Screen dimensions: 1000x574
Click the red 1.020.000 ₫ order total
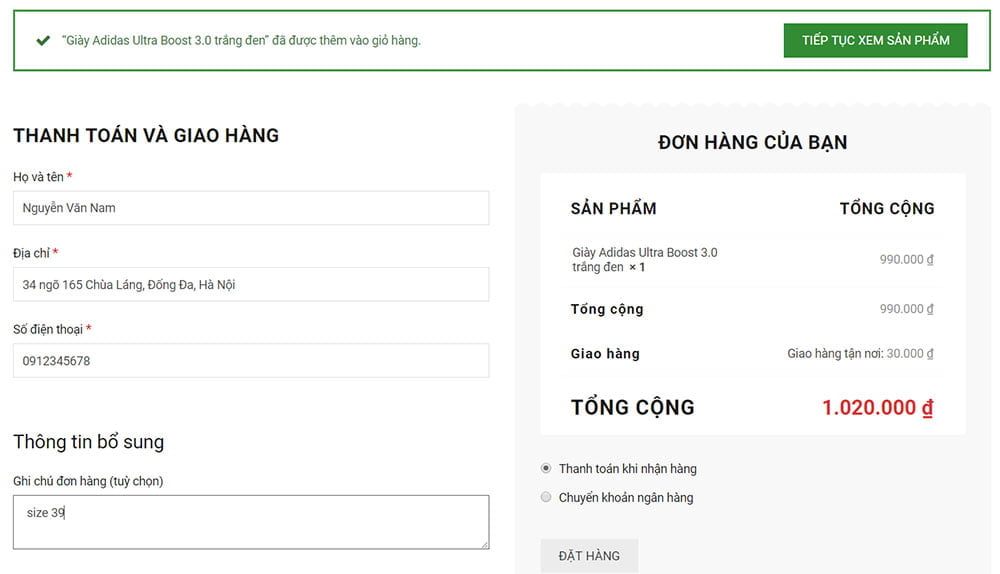point(877,408)
